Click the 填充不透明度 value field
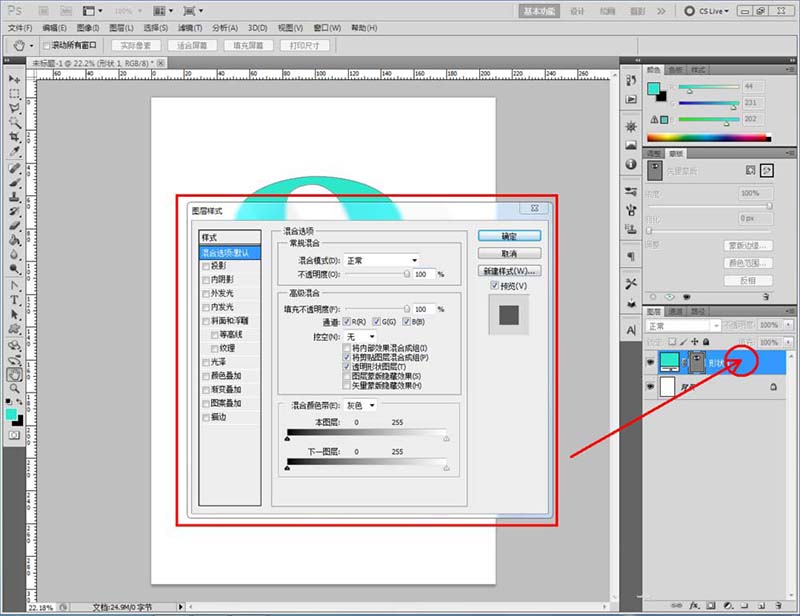This screenshot has height=616, width=800. click(x=423, y=309)
